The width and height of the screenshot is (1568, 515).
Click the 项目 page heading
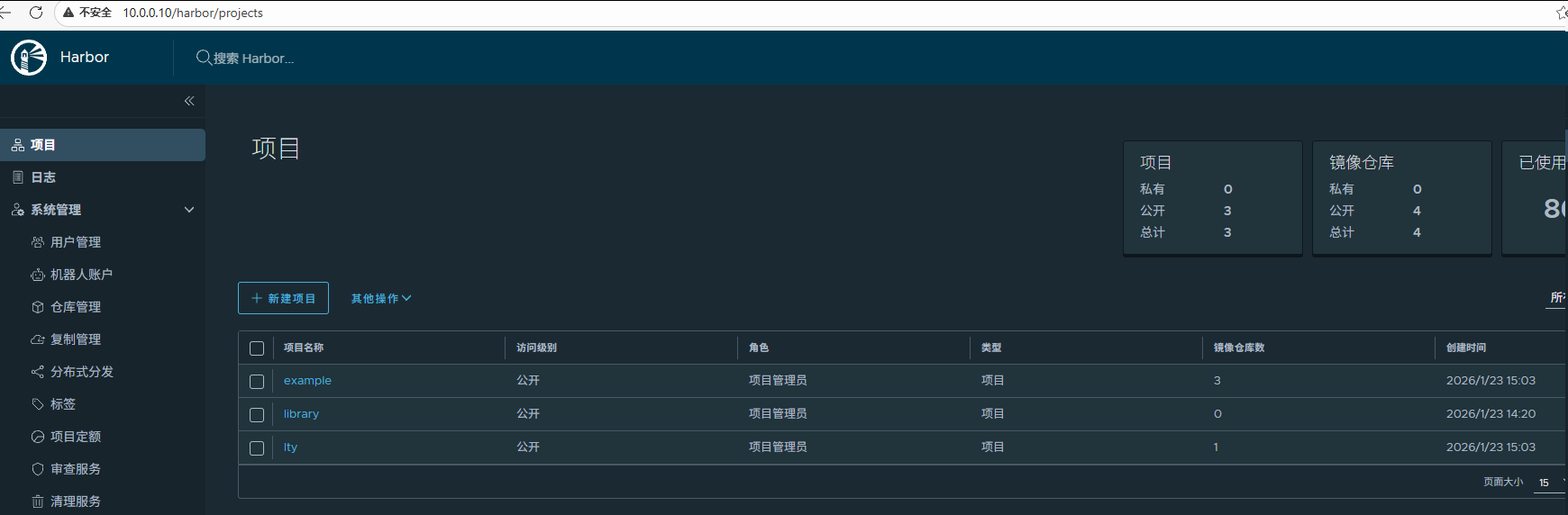(276, 148)
